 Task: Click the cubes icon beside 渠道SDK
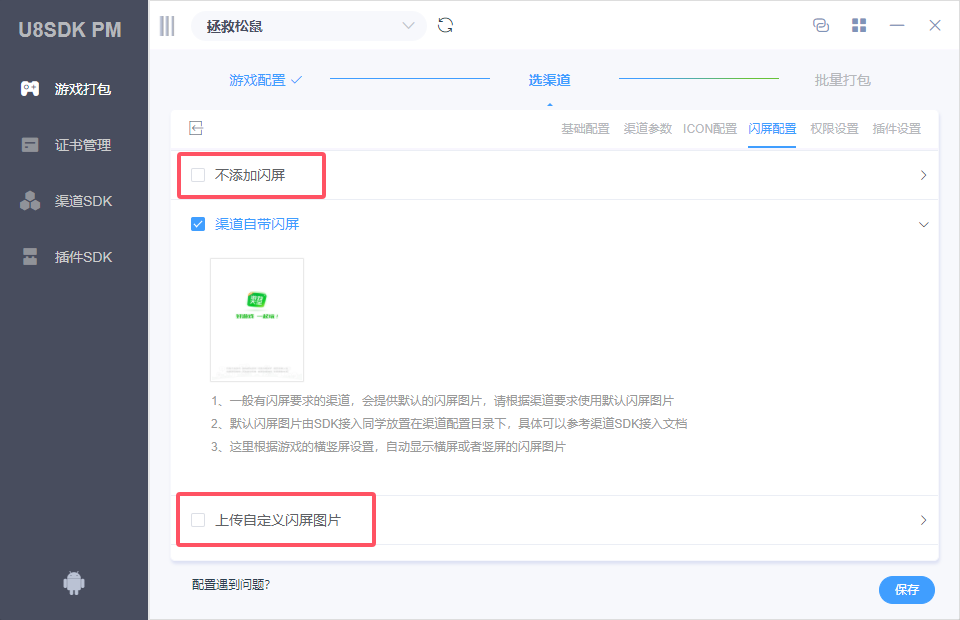[30, 201]
